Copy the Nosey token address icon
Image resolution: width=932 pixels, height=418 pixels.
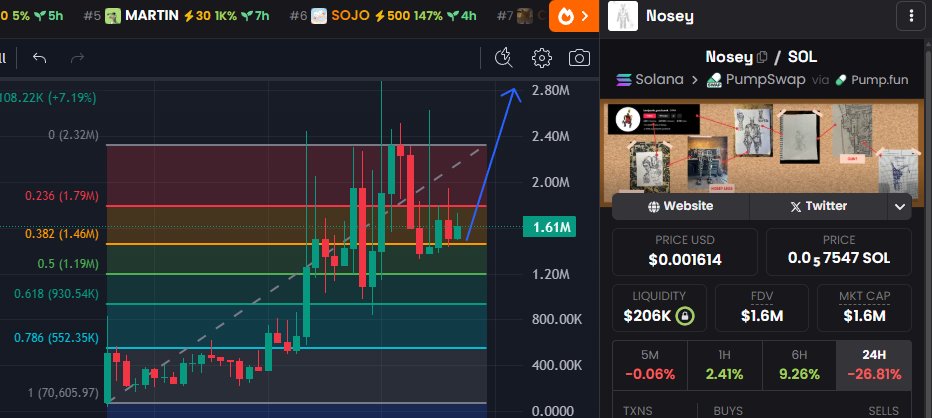pyautogui.click(x=762, y=58)
